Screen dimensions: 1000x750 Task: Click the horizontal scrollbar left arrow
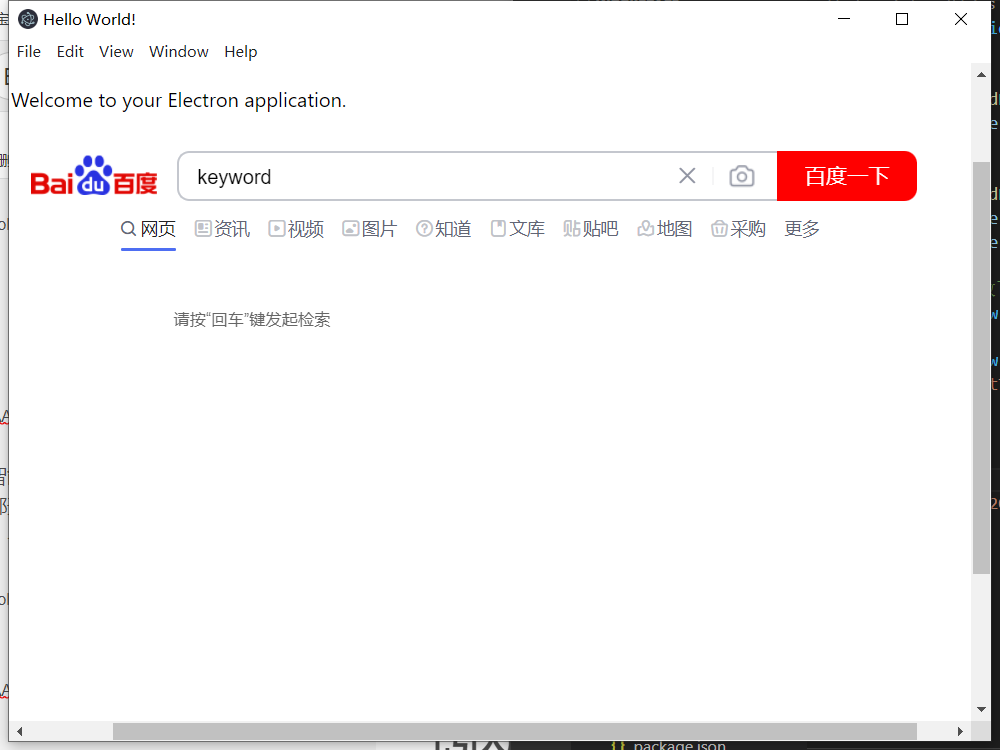point(20,731)
